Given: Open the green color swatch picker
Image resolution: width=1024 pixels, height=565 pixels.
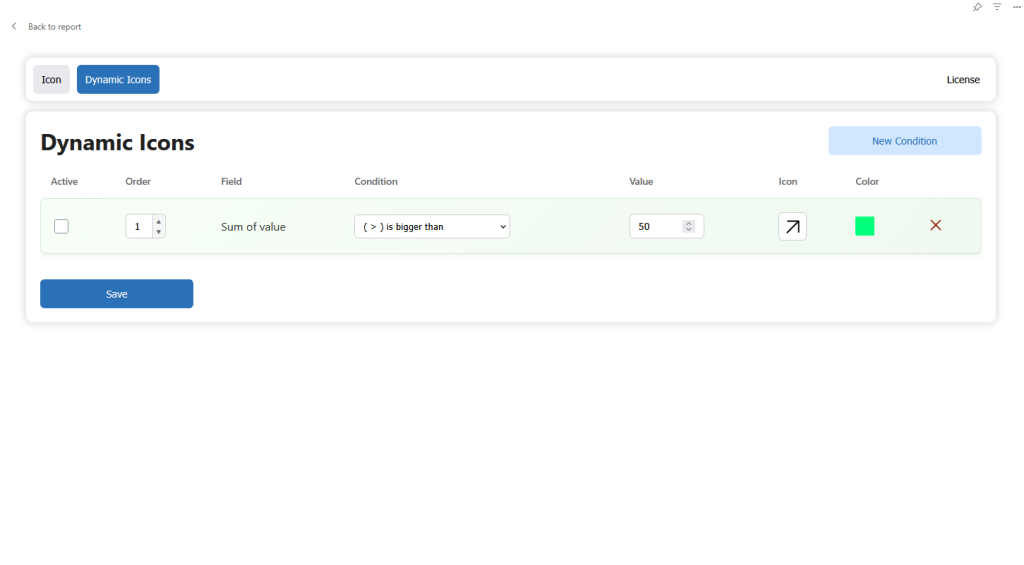Looking at the screenshot, I should pos(865,227).
